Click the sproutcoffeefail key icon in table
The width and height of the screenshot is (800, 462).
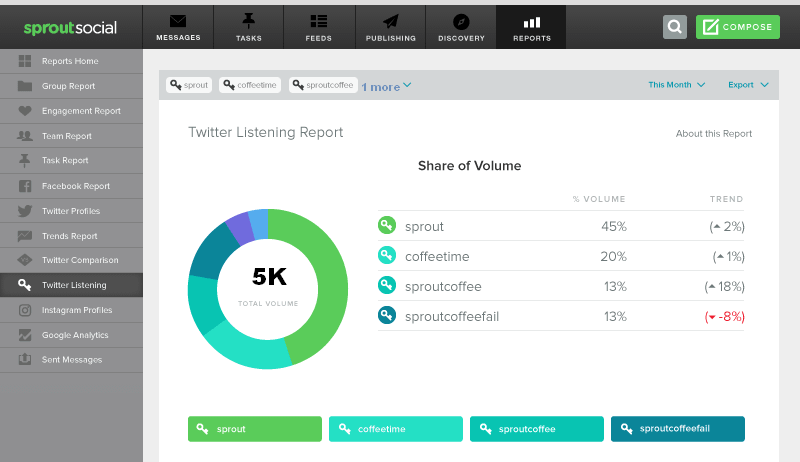tap(387, 315)
